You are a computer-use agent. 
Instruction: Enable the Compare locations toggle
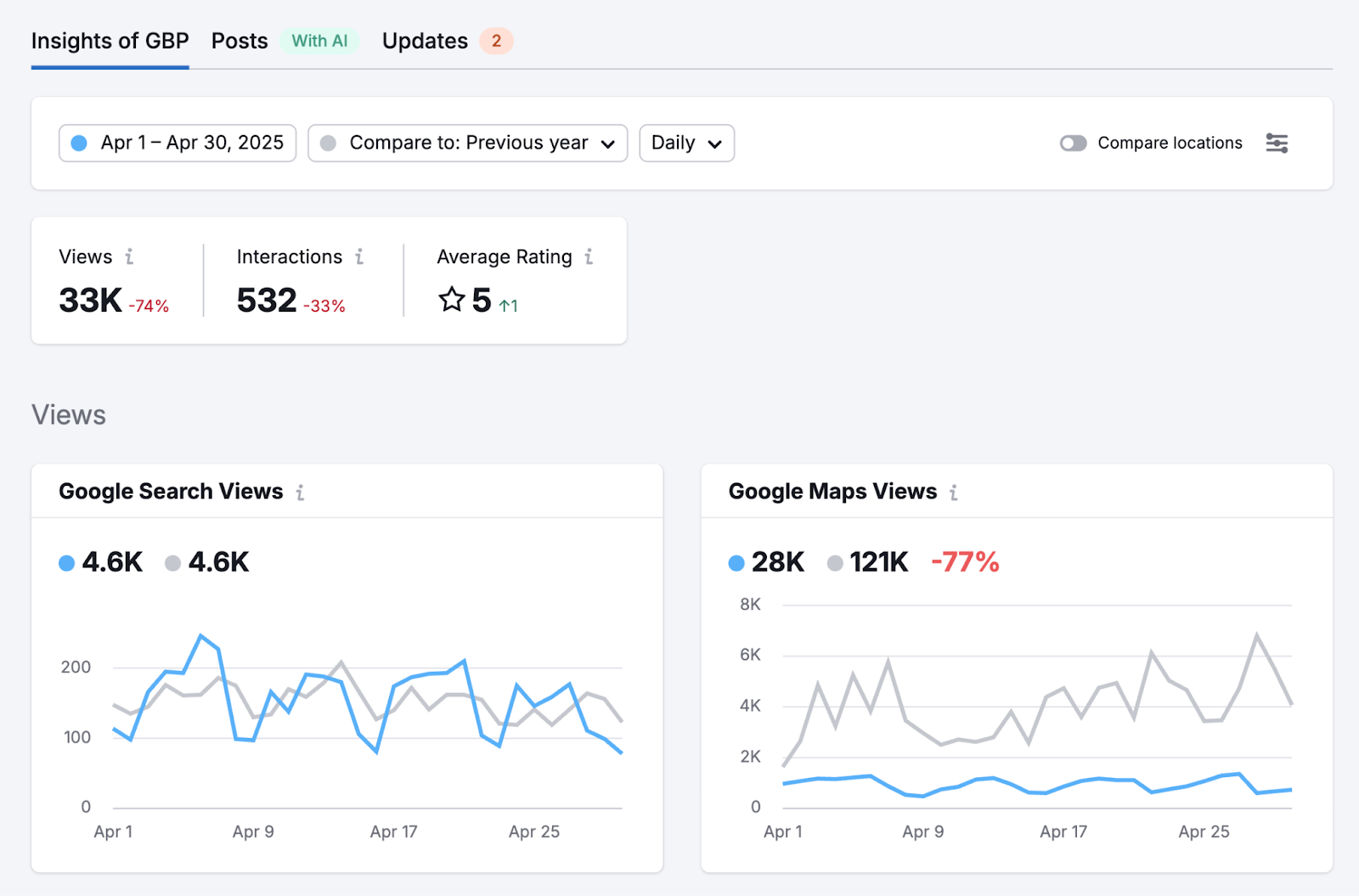coord(1074,143)
